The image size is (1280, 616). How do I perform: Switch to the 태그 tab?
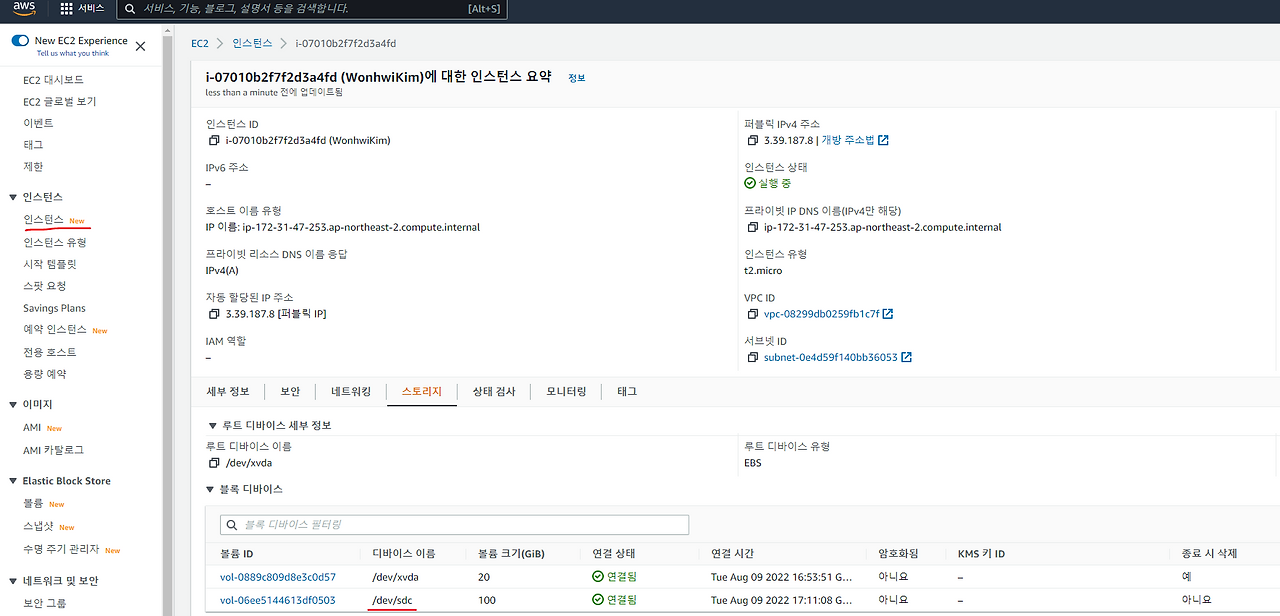(x=627, y=392)
